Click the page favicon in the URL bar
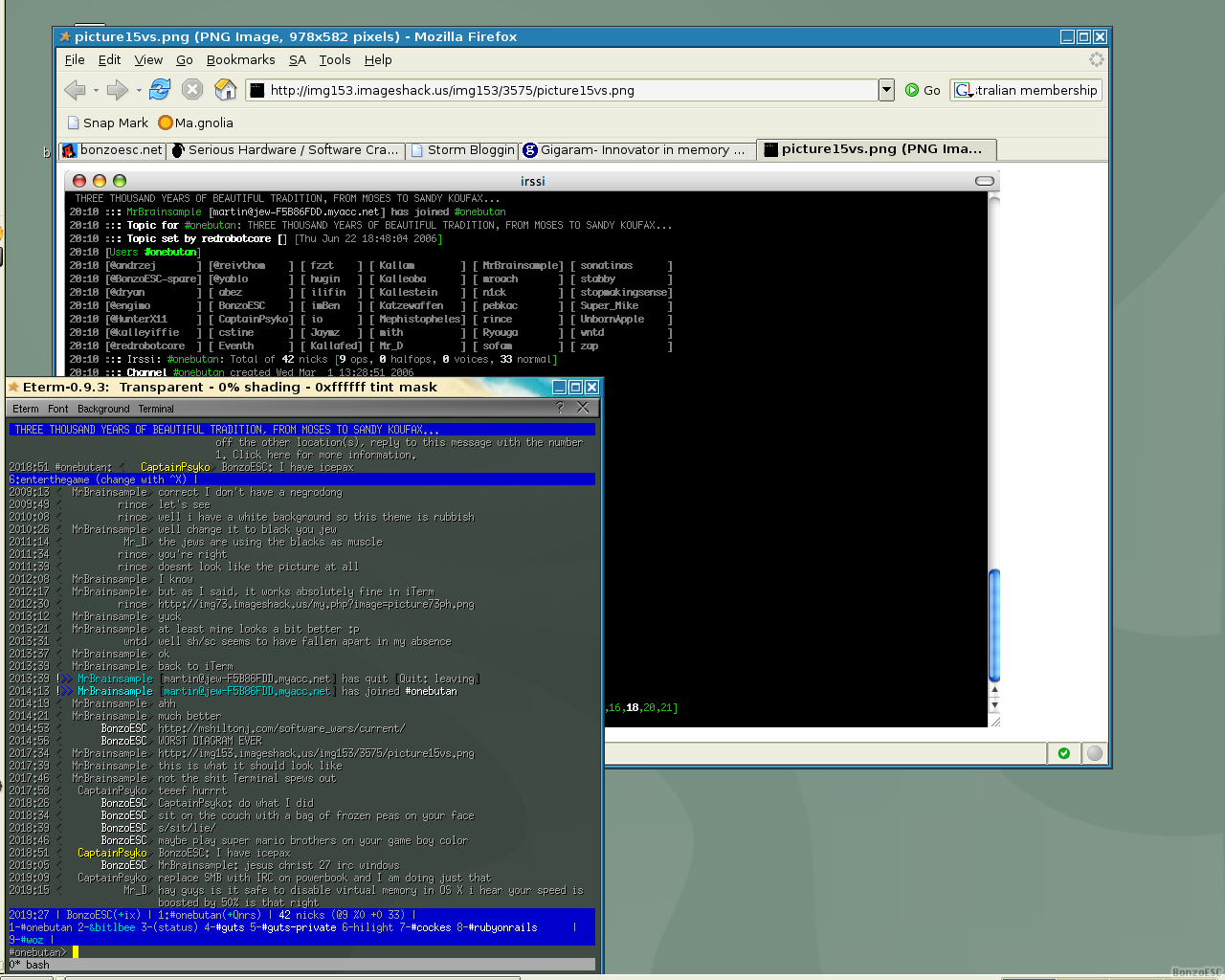 tap(256, 90)
